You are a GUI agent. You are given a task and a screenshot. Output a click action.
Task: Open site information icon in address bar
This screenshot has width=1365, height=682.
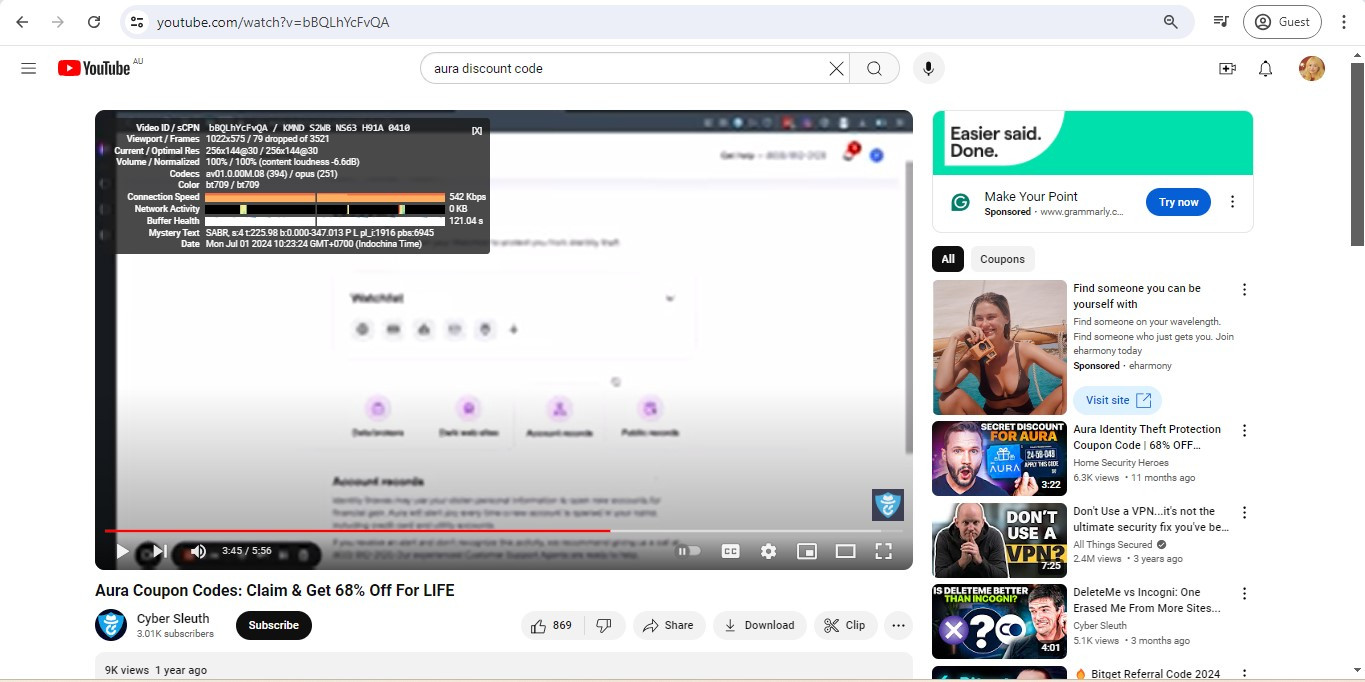[x=137, y=21]
